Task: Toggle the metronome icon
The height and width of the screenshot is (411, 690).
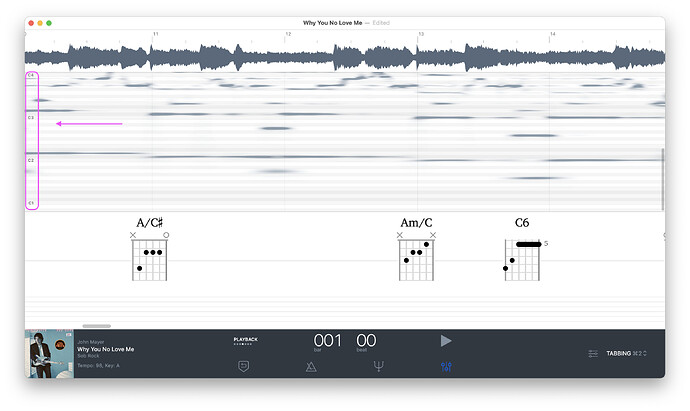Action: click(311, 367)
